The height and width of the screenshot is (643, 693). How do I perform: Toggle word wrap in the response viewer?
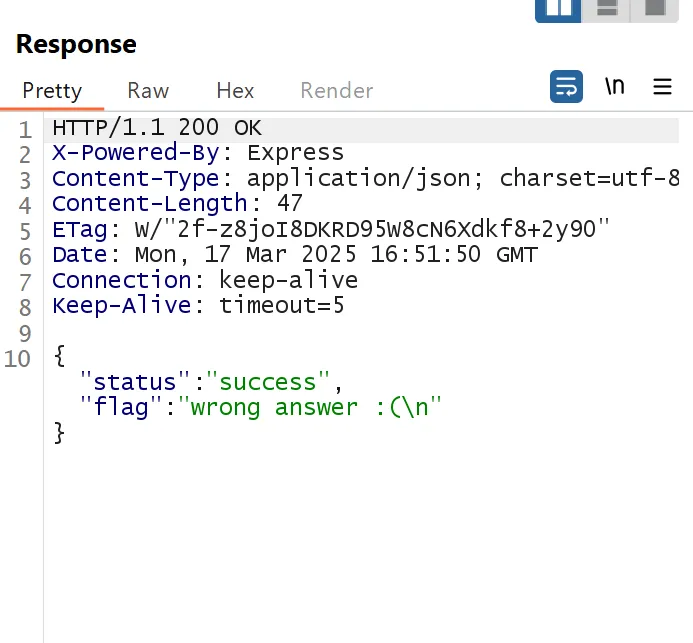(x=566, y=87)
